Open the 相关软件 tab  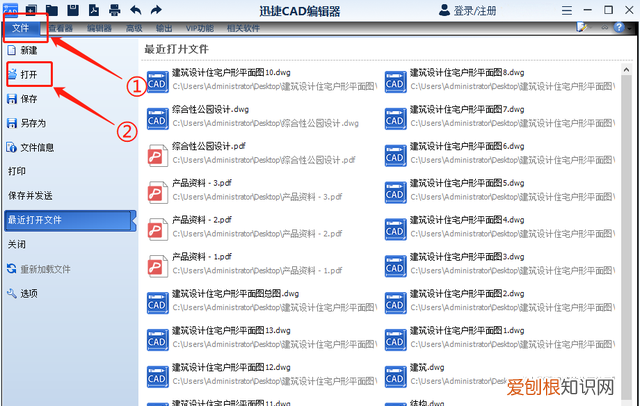click(243, 28)
